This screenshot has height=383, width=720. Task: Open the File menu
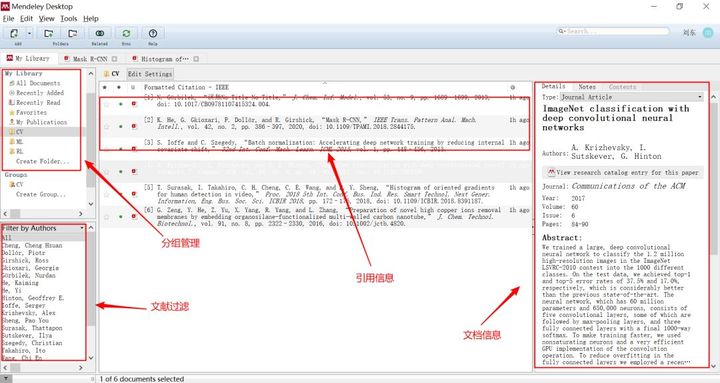pyautogui.click(x=8, y=18)
